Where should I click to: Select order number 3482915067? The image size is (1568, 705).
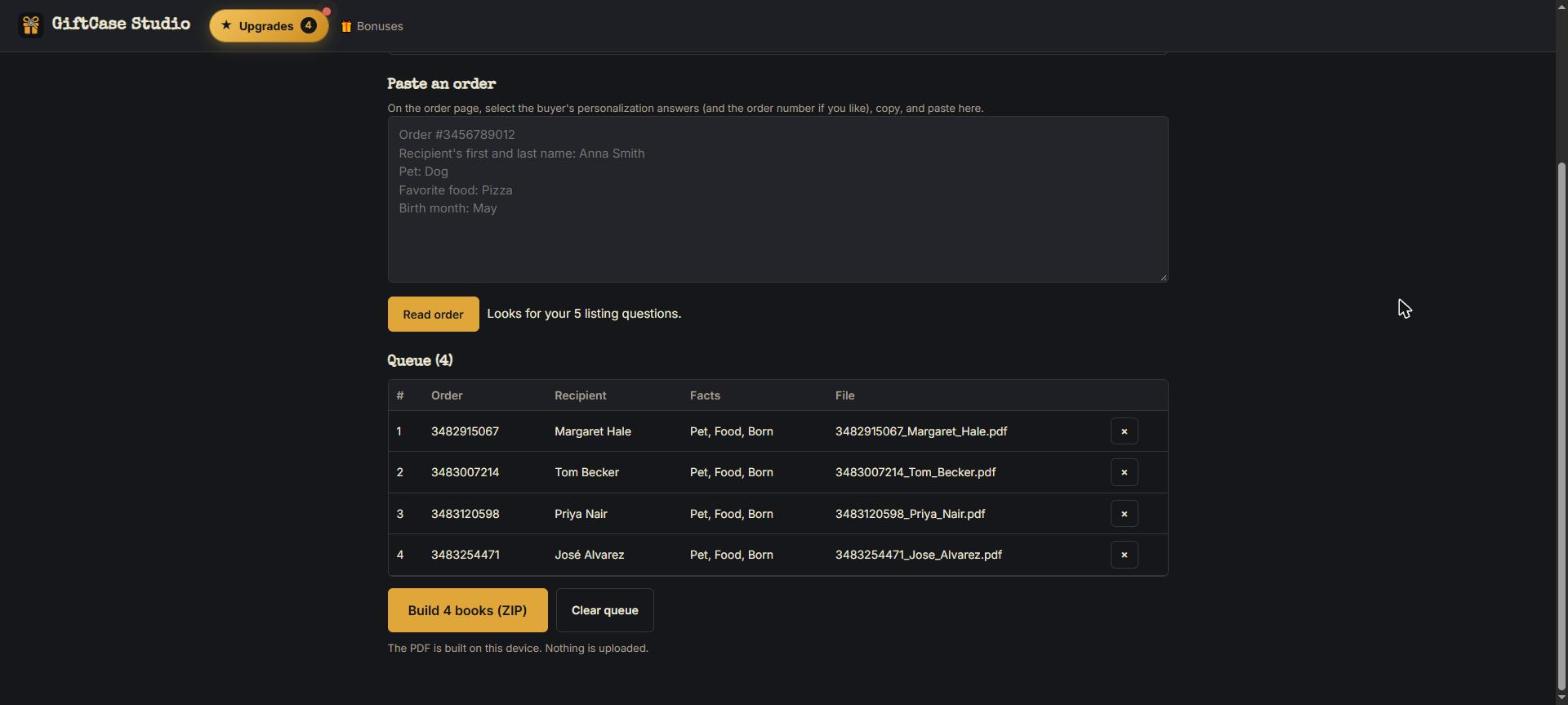[x=465, y=431]
